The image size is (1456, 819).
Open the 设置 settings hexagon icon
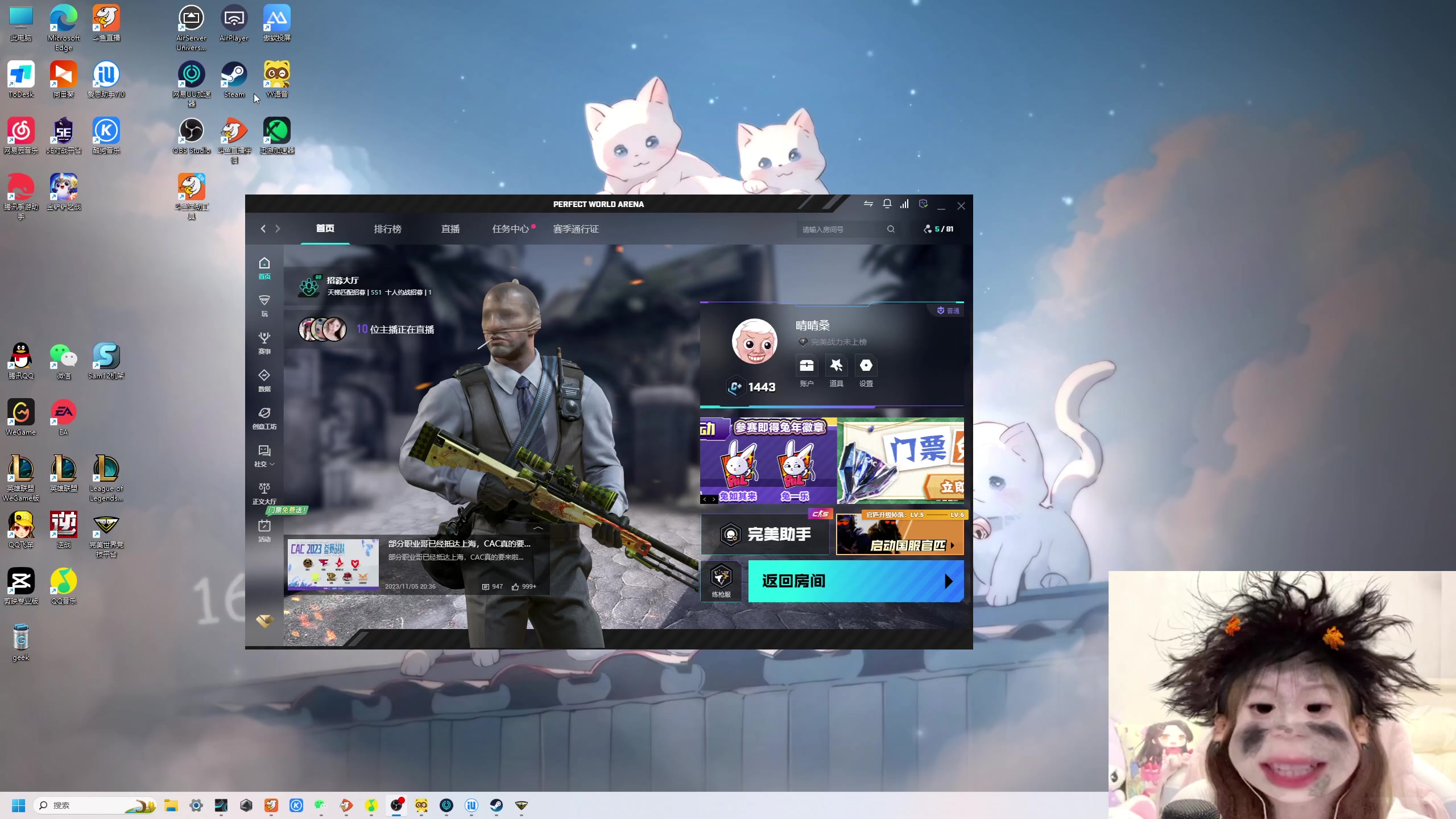pos(866,371)
